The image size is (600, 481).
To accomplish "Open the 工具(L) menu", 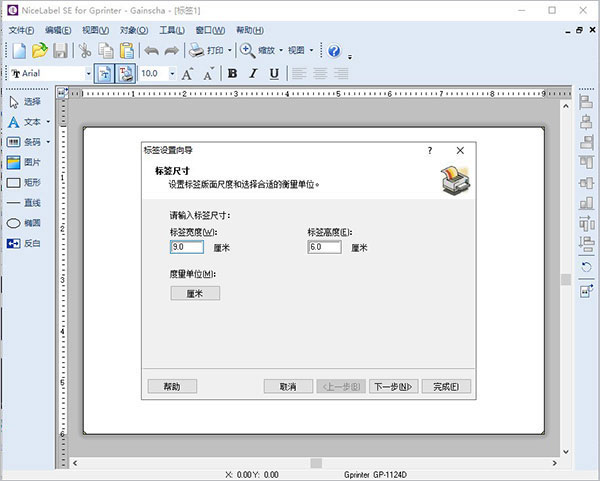I will tap(172, 30).
